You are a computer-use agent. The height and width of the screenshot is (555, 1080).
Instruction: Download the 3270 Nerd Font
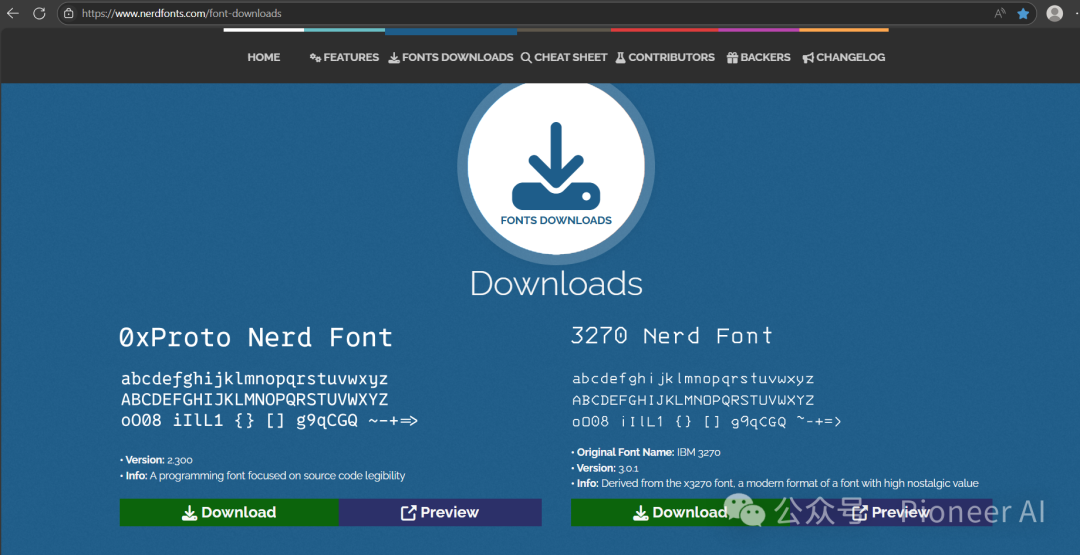coord(681,512)
